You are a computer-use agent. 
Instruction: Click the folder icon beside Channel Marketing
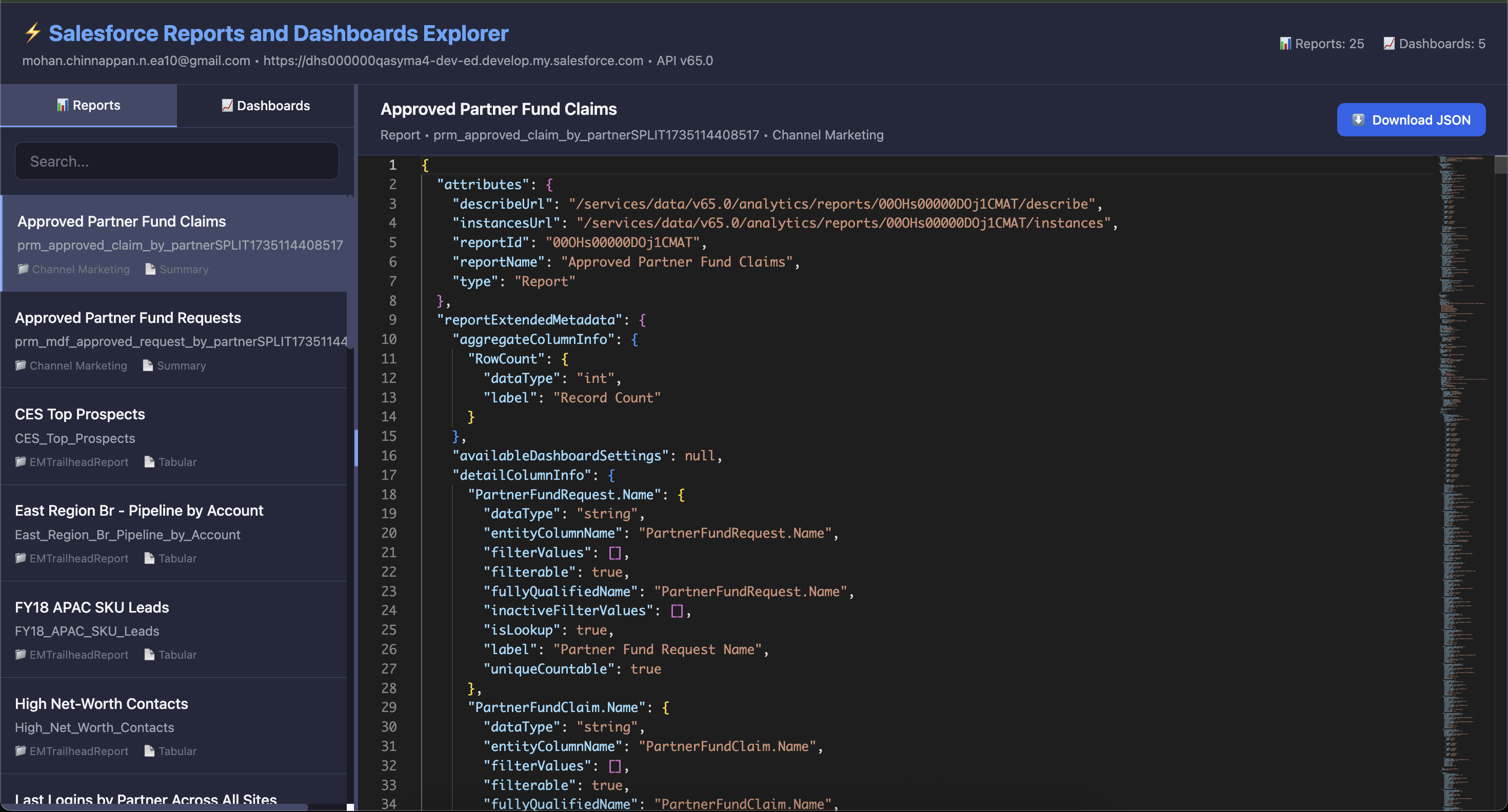click(23, 269)
